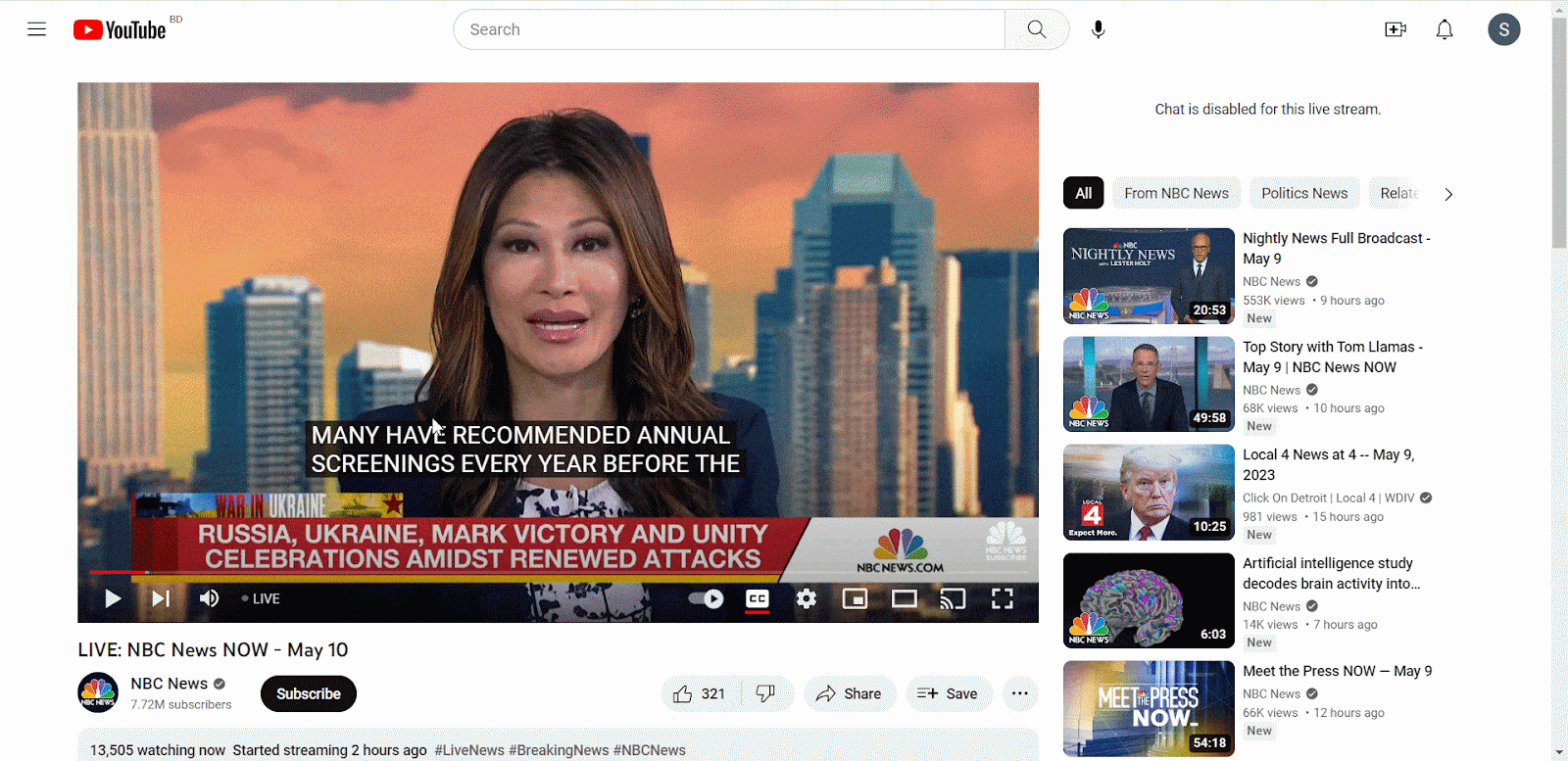The width and height of the screenshot is (1568, 761).
Task: Click the 13,505 watching now text
Action: click(158, 750)
